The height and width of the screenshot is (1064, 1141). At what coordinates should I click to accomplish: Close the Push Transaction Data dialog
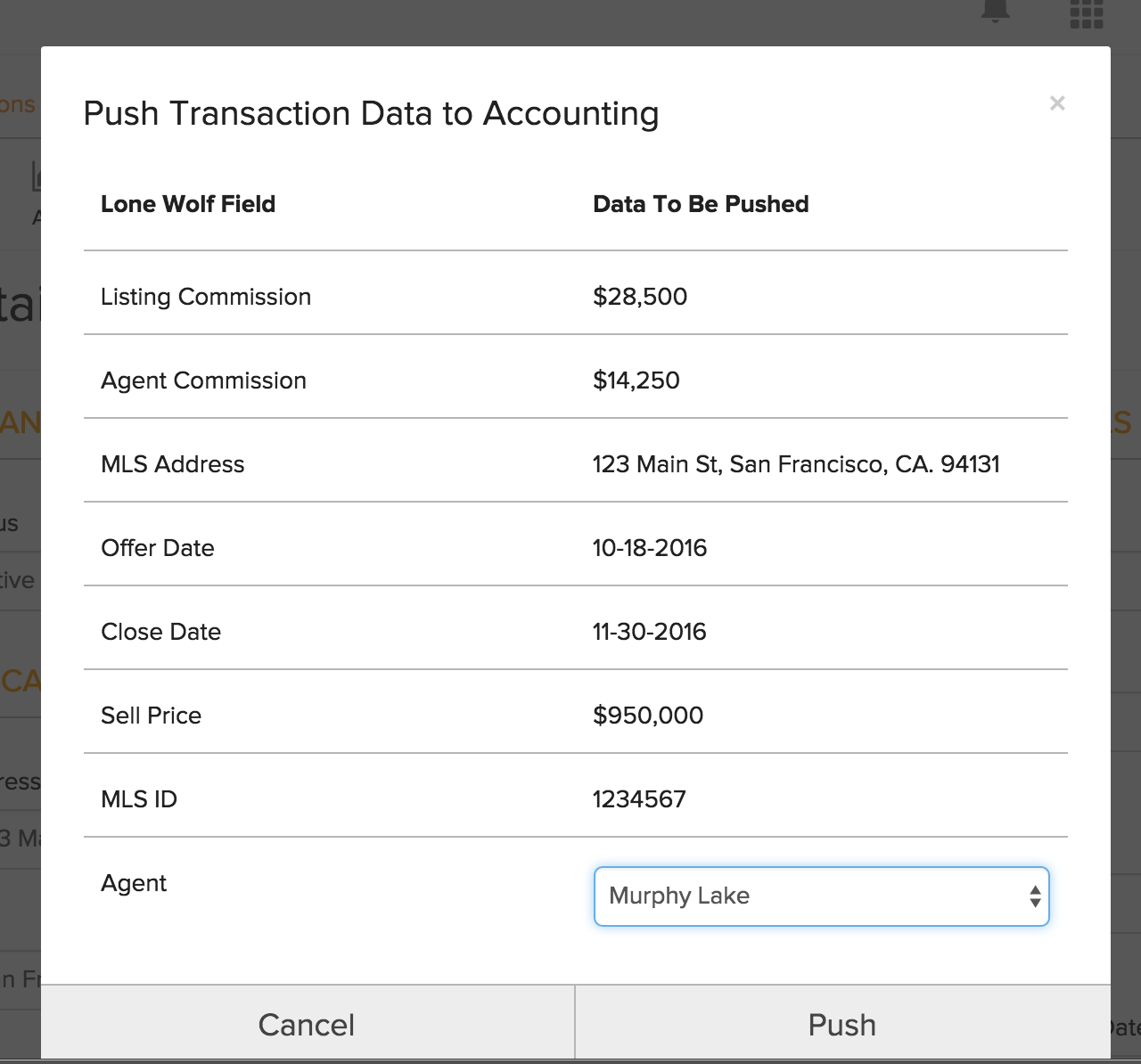click(1057, 103)
